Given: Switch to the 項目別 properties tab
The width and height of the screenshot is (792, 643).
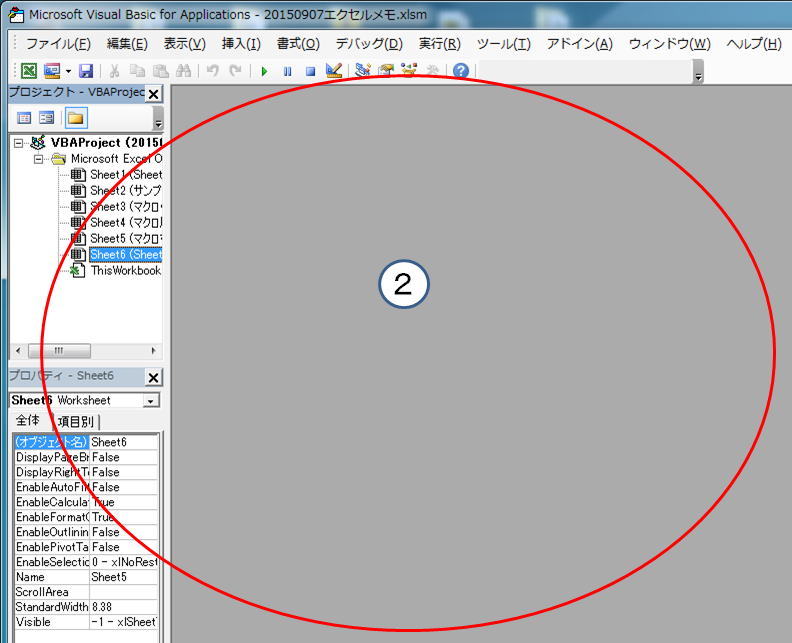Looking at the screenshot, I should (x=76, y=422).
